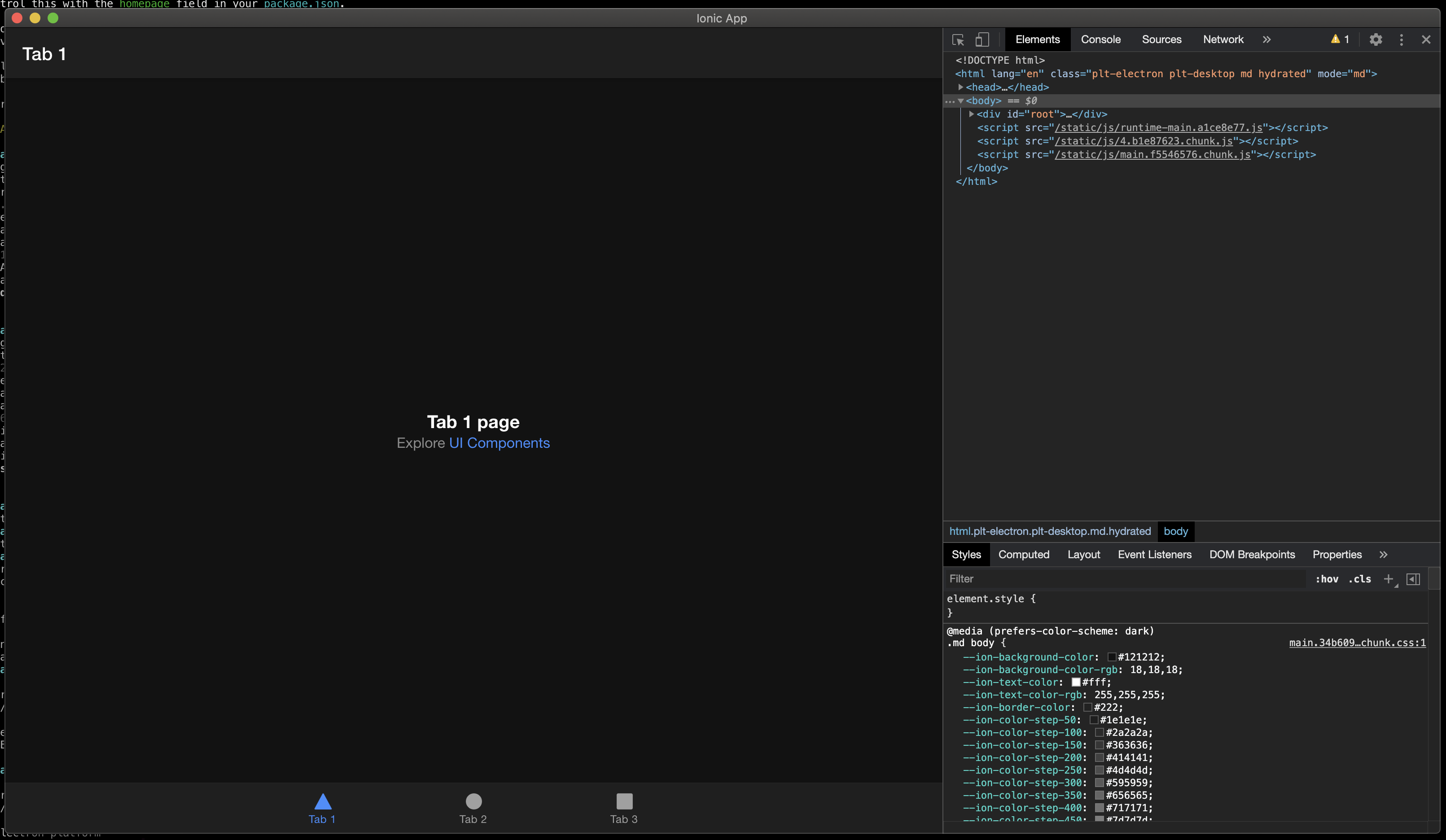Click the #717171 step-400 swatch
Viewport: 1446px width, 840px height.
pos(1100,808)
